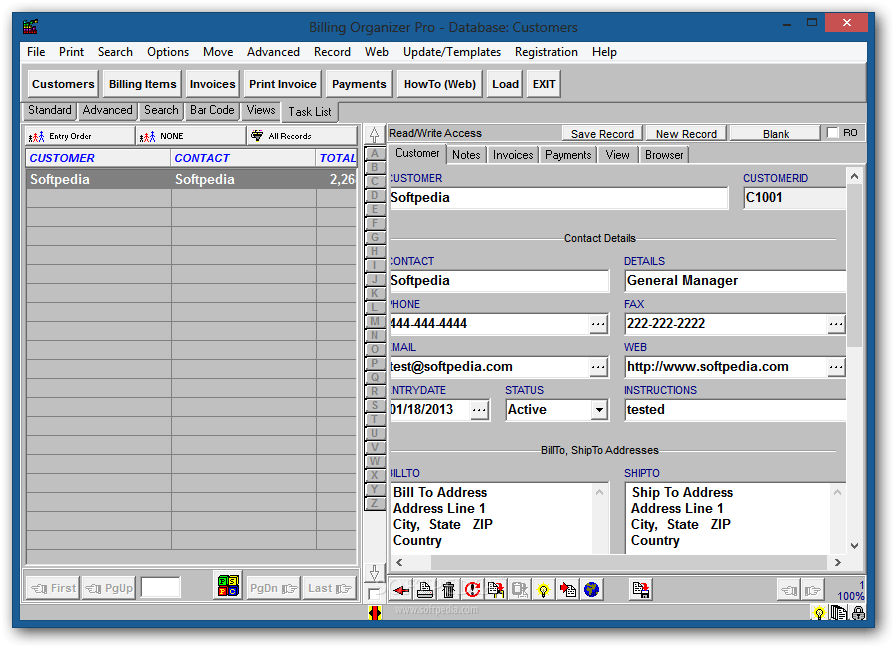
Task: Click the colorful records grid icon near First button
Action: point(227,587)
